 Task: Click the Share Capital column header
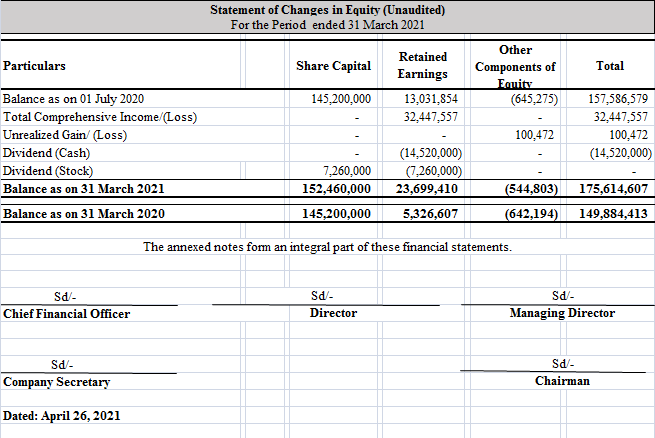[333, 66]
